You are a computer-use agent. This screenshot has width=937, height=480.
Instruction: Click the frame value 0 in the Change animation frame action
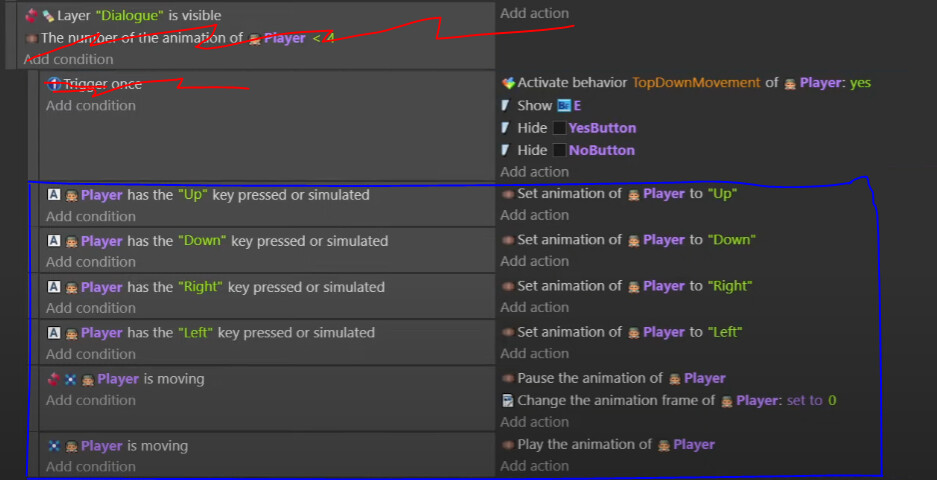tap(832, 401)
